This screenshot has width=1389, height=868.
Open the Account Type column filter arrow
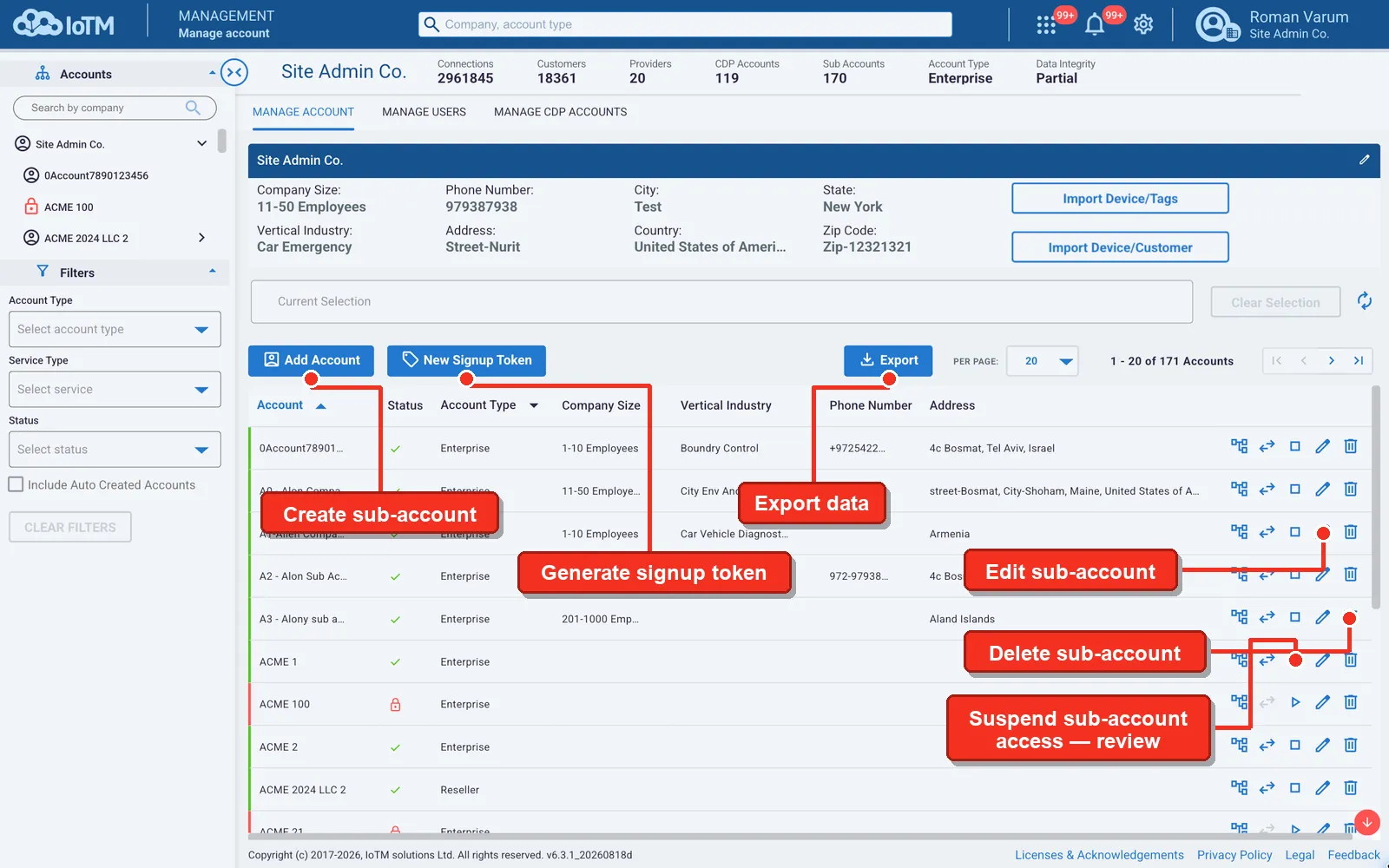pyautogui.click(x=533, y=405)
